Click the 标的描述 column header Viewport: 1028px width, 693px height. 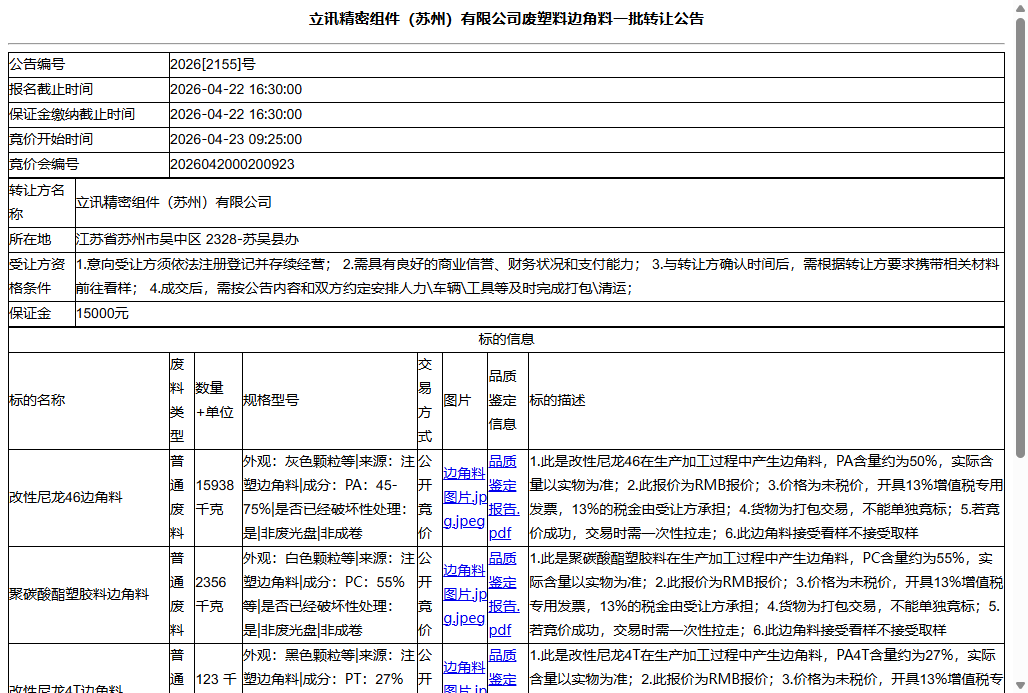tap(766, 401)
